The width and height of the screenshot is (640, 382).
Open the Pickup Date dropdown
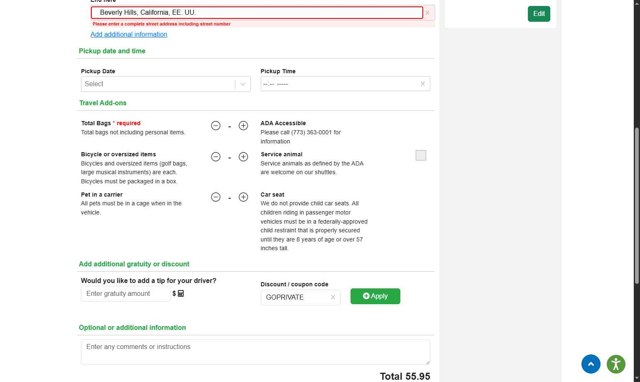(x=166, y=84)
